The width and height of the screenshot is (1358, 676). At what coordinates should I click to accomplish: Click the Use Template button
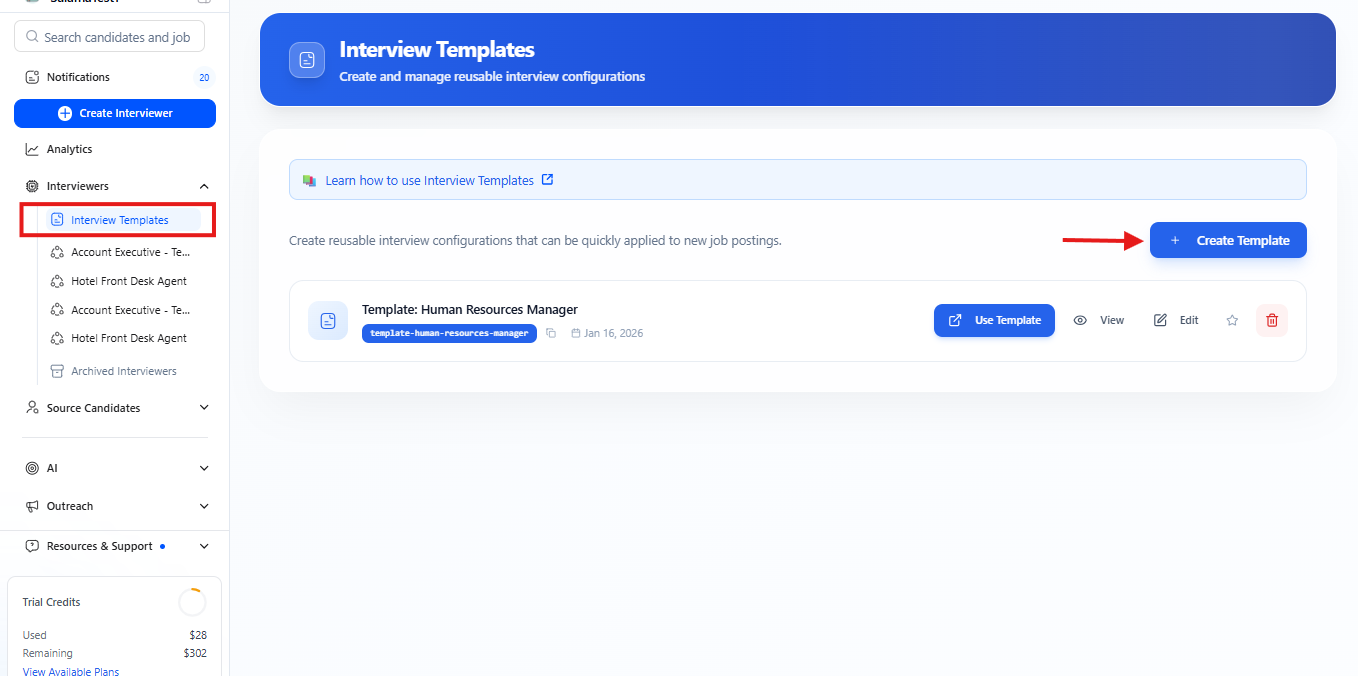tap(994, 320)
